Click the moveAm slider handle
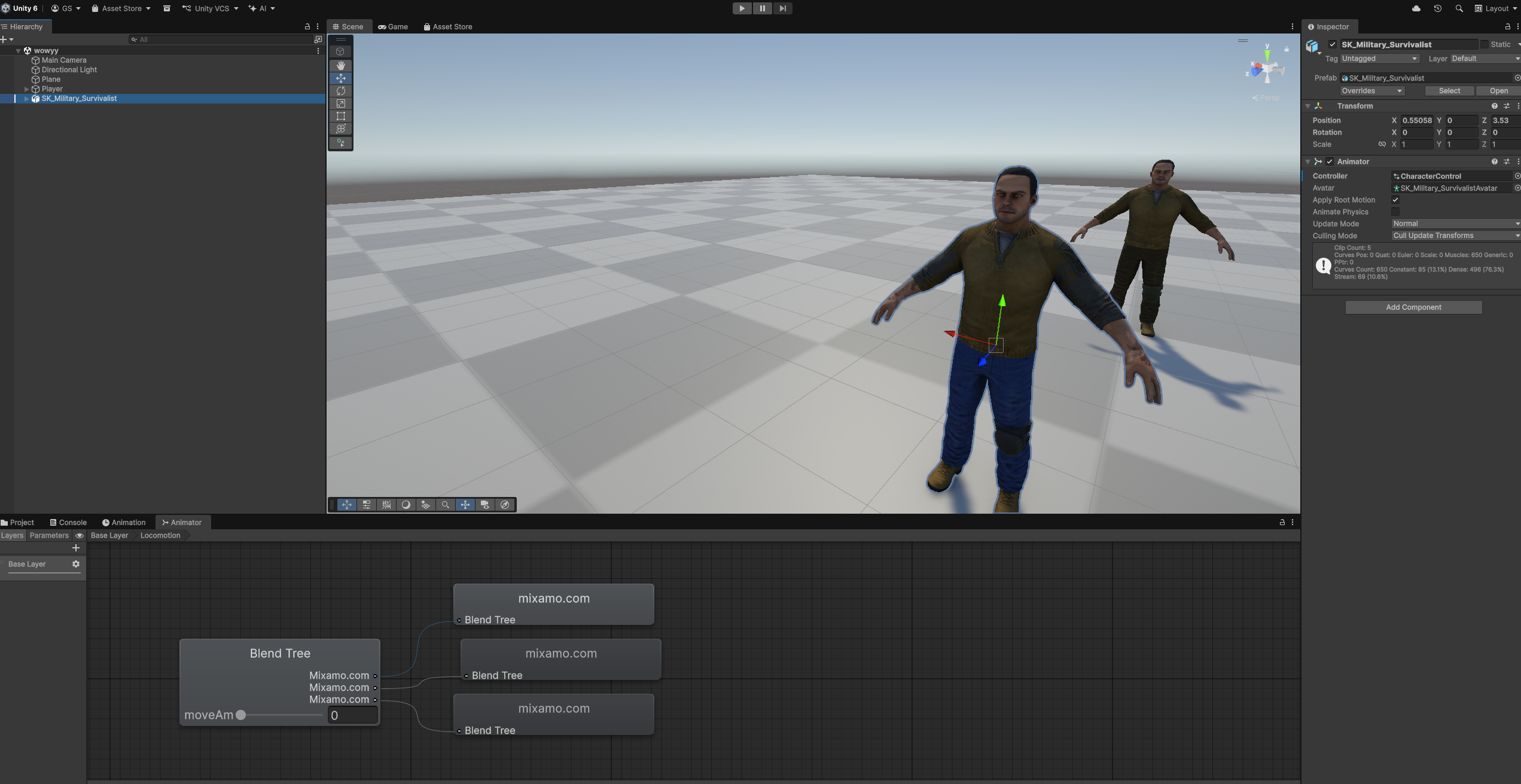 [241, 715]
